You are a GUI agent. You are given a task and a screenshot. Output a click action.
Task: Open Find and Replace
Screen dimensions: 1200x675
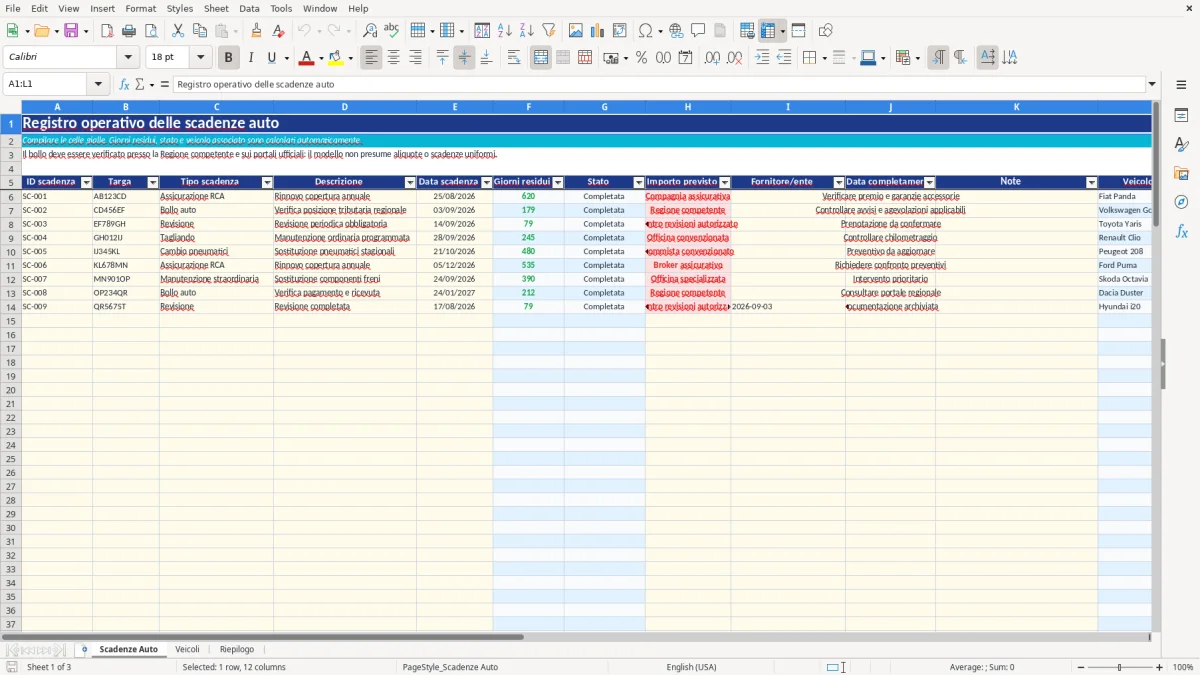(x=370, y=31)
